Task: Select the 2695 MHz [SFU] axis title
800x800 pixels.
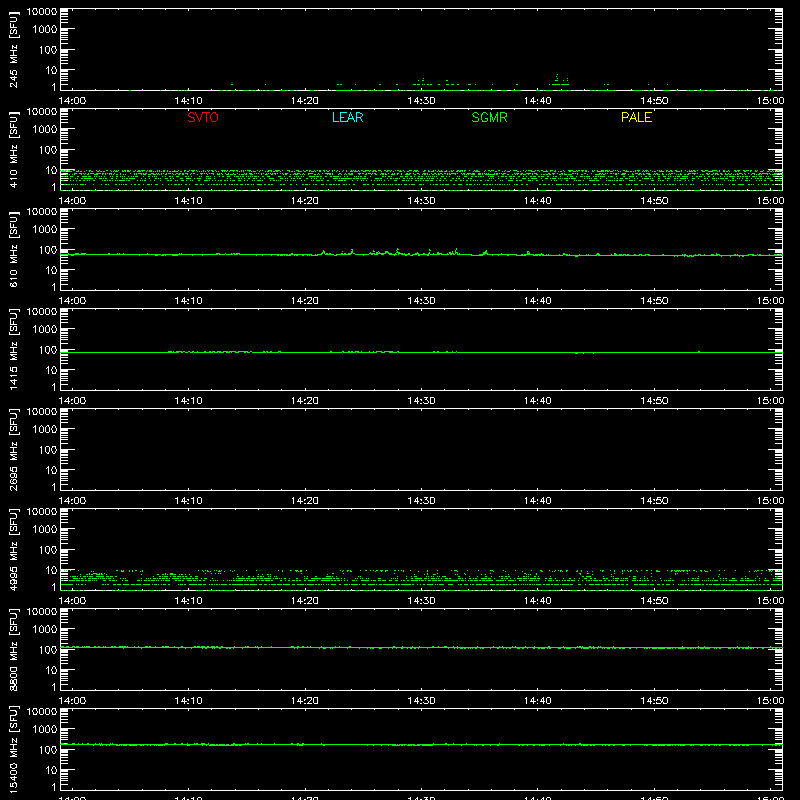Action: click(13, 449)
